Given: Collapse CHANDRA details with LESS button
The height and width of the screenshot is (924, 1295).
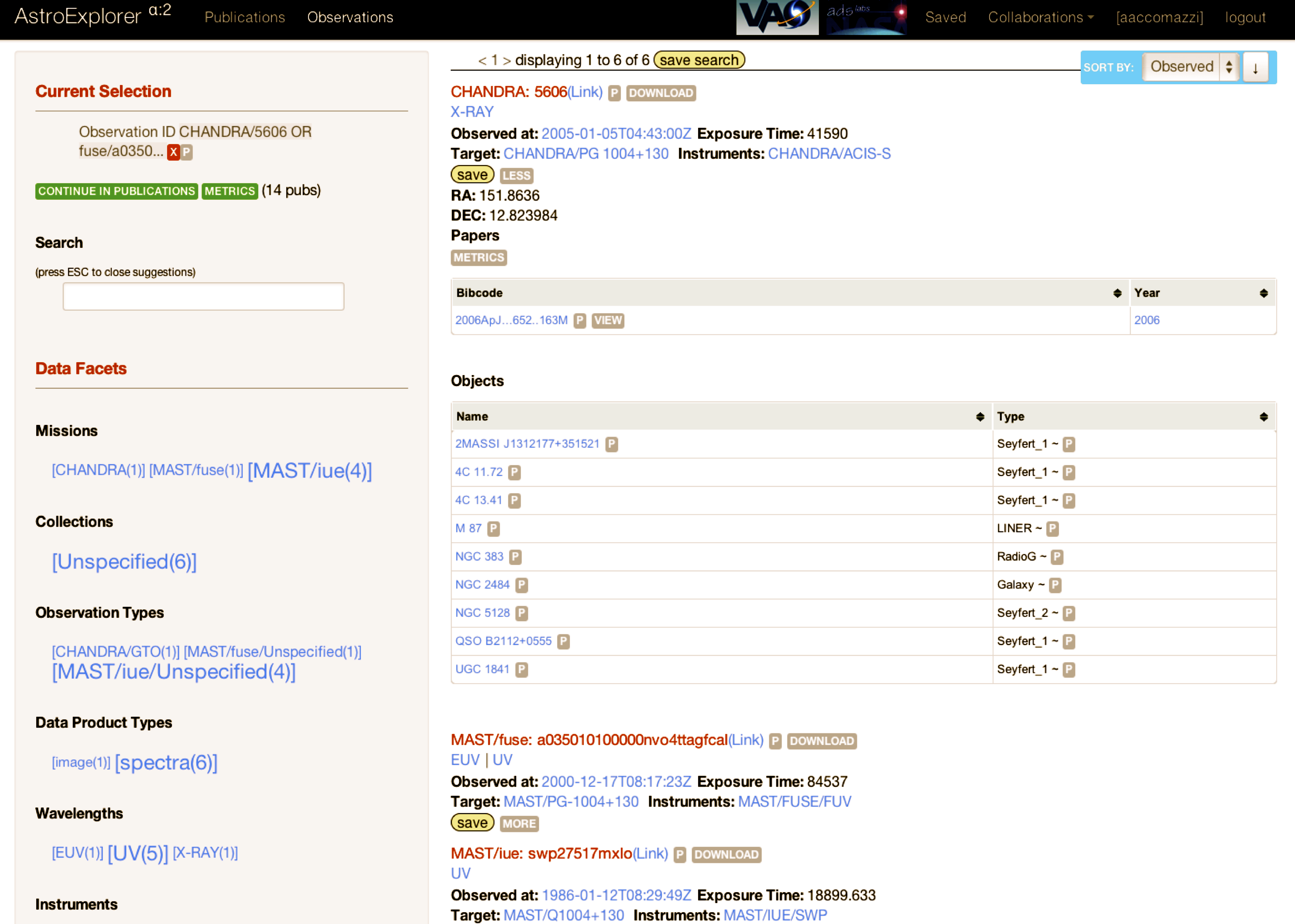Looking at the screenshot, I should [516, 175].
